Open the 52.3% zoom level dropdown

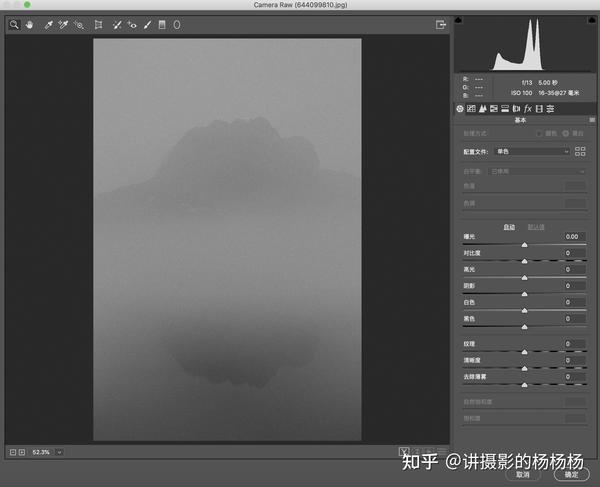pyautogui.click(x=59, y=452)
